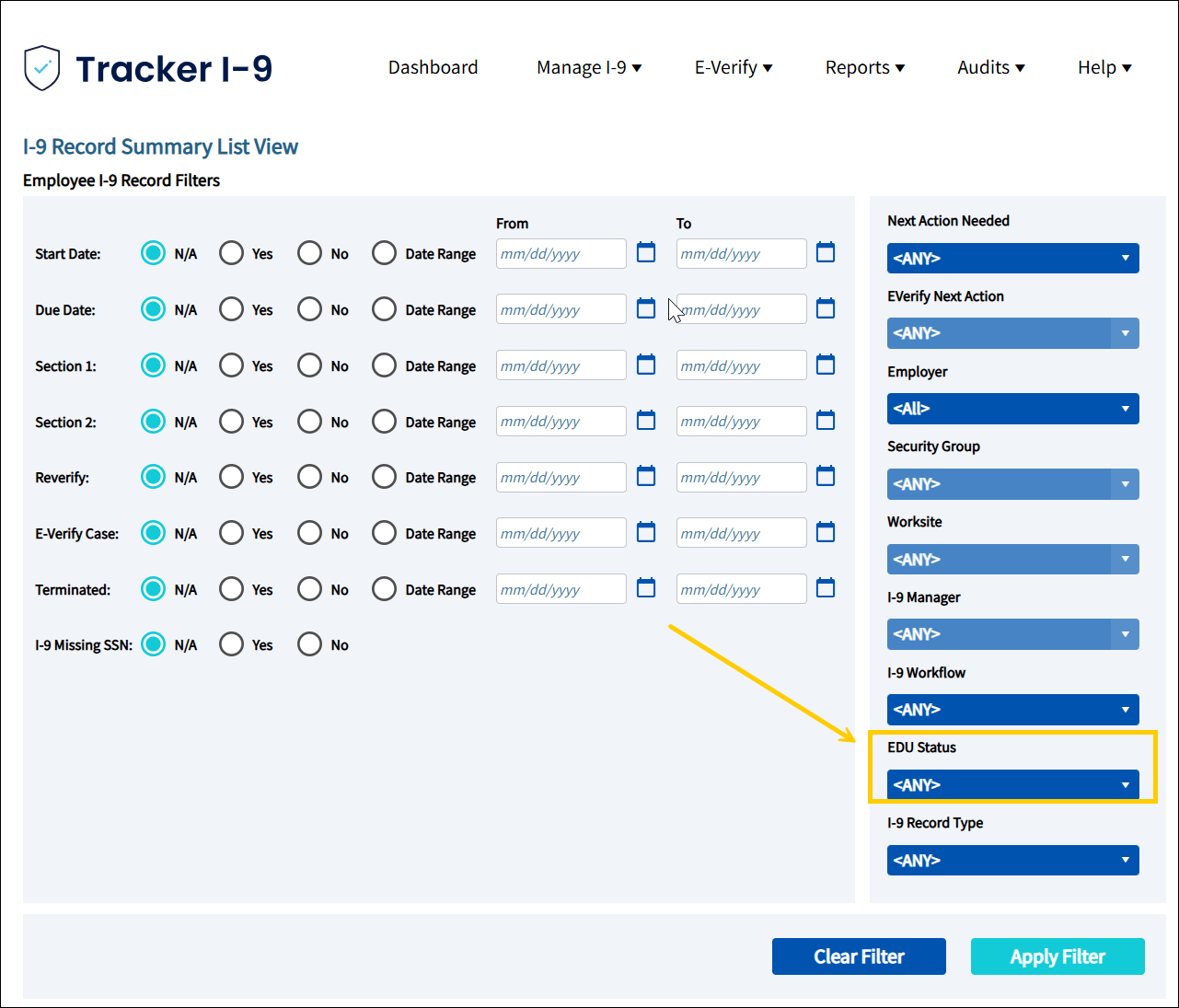Click the Section 2 To date field
1179x1008 pixels.
[742, 422]
